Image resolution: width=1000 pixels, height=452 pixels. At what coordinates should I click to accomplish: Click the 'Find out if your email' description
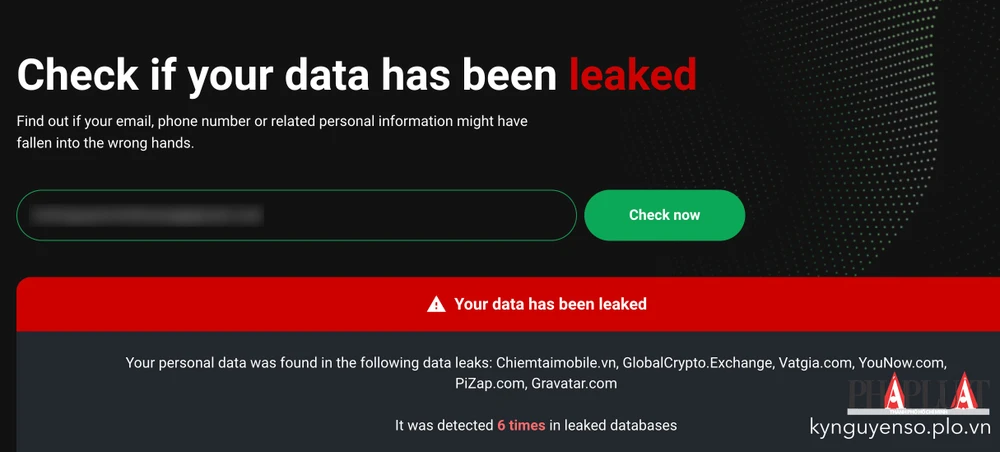(272, 121)
